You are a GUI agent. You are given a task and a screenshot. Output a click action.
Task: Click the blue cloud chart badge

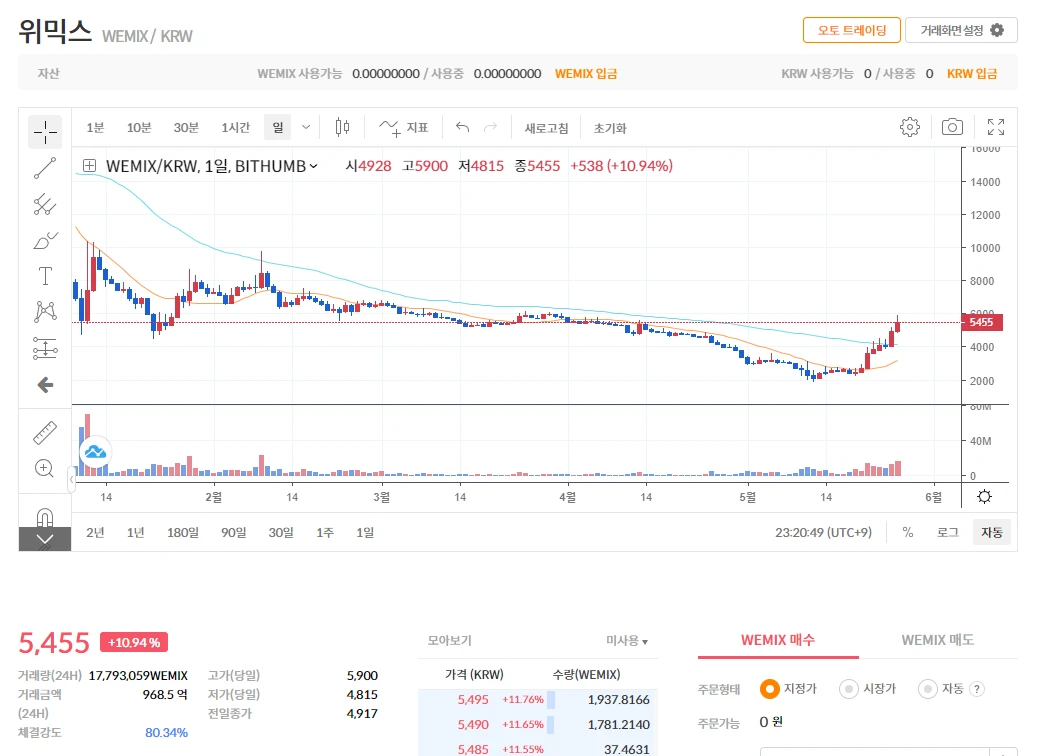click(x=95, y=452)
